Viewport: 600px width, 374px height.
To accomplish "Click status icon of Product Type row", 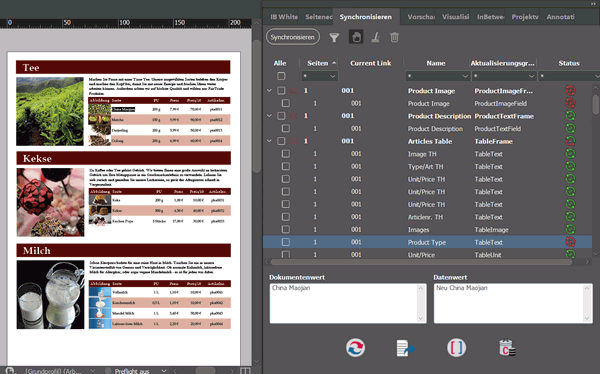I will click(x=570, y=242).
